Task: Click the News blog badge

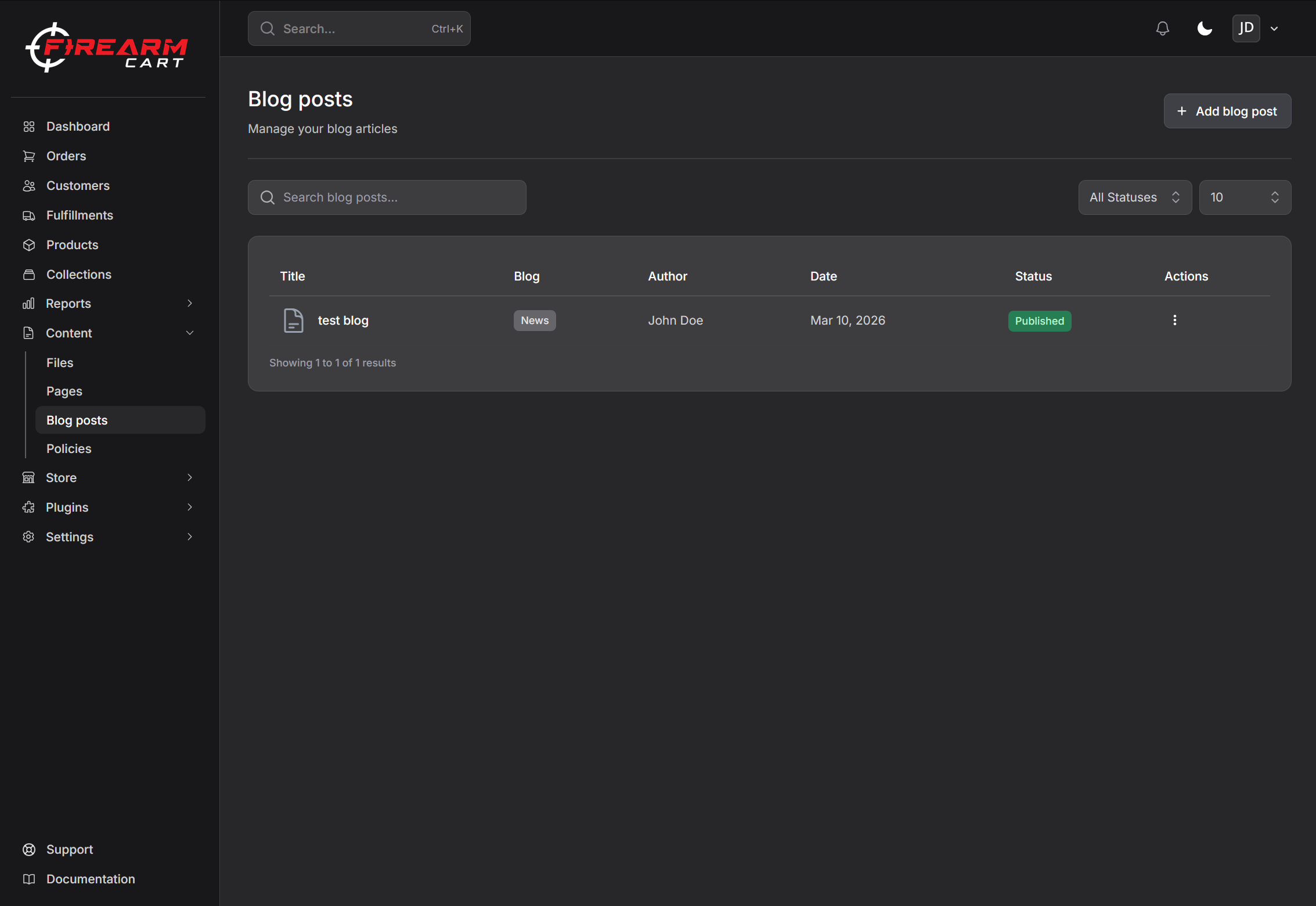Action: pos(535,321)
